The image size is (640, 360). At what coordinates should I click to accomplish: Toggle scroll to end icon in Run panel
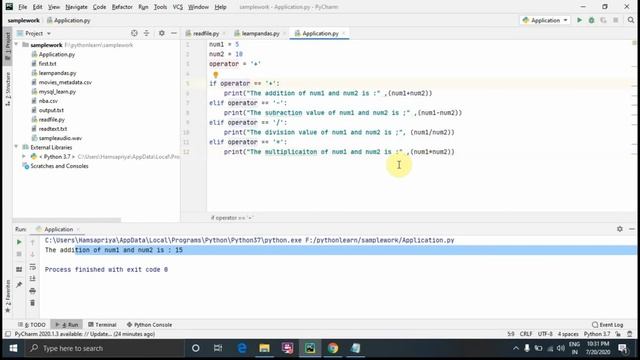[x=33, y=279]
